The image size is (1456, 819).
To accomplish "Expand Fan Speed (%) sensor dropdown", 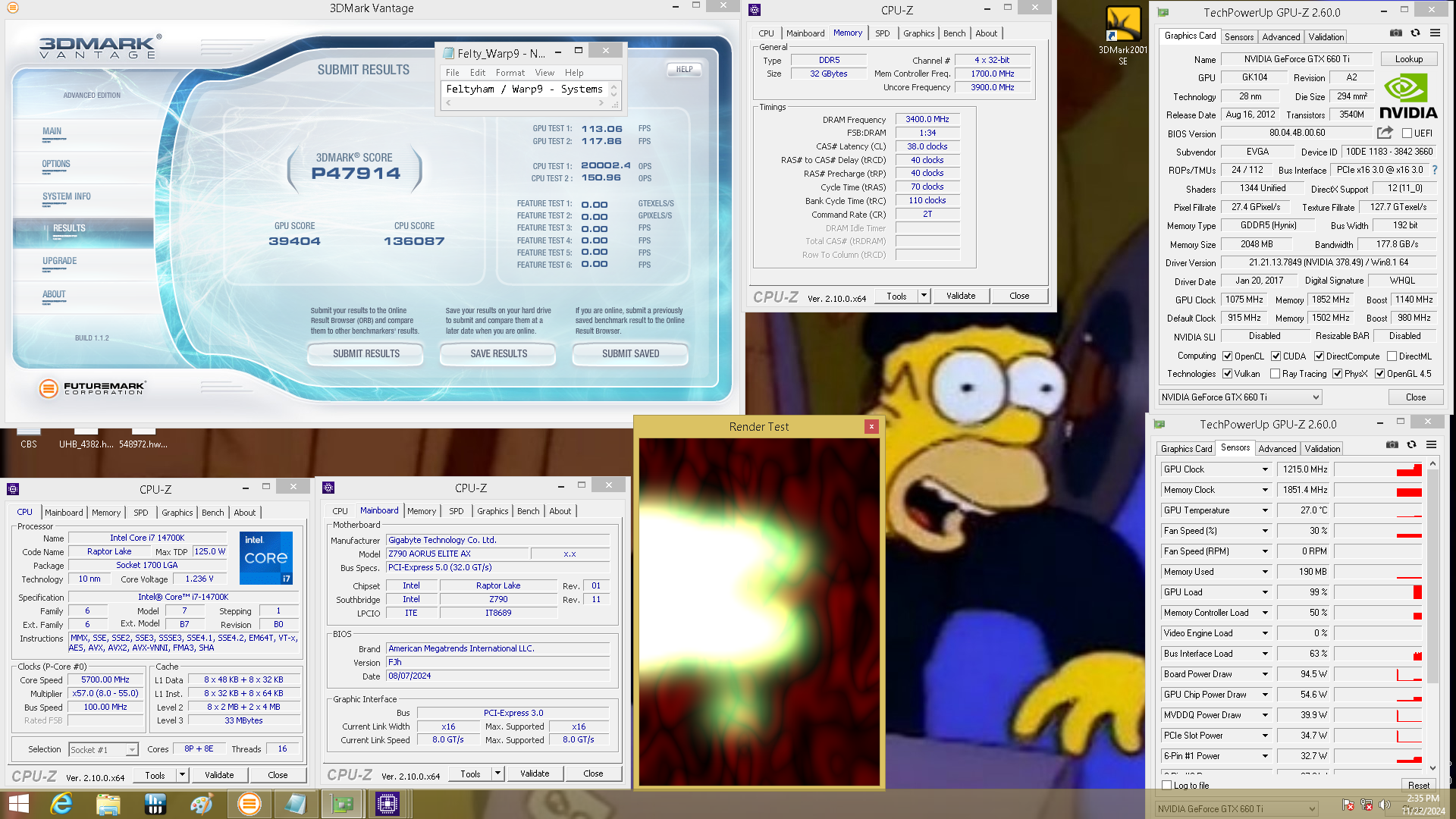I will (x=1265, y=531).
